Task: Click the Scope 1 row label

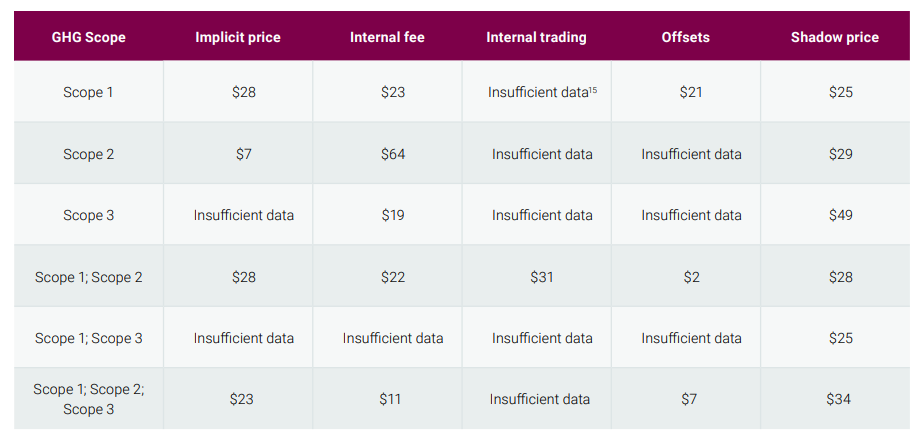Action: pyautogui.click(x=88, y=92)
